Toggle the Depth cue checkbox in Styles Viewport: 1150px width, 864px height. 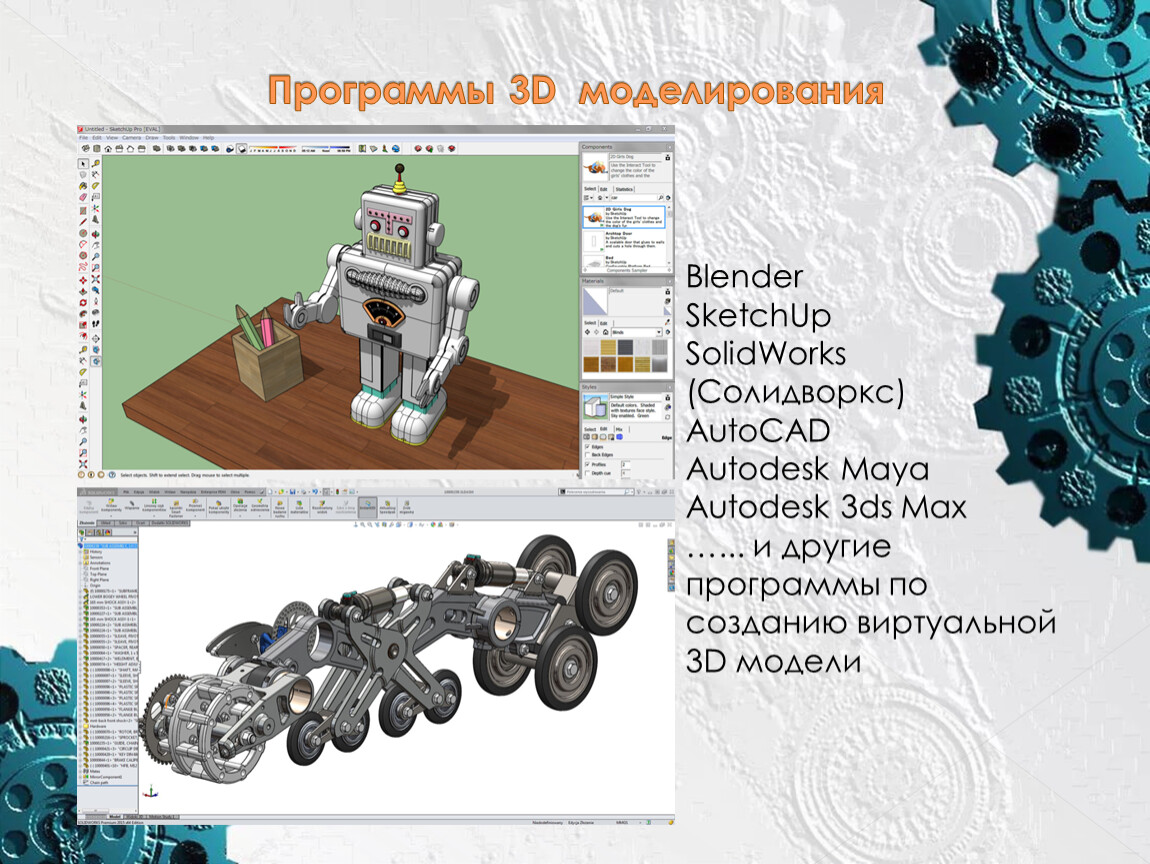click(x=587, y=473)
